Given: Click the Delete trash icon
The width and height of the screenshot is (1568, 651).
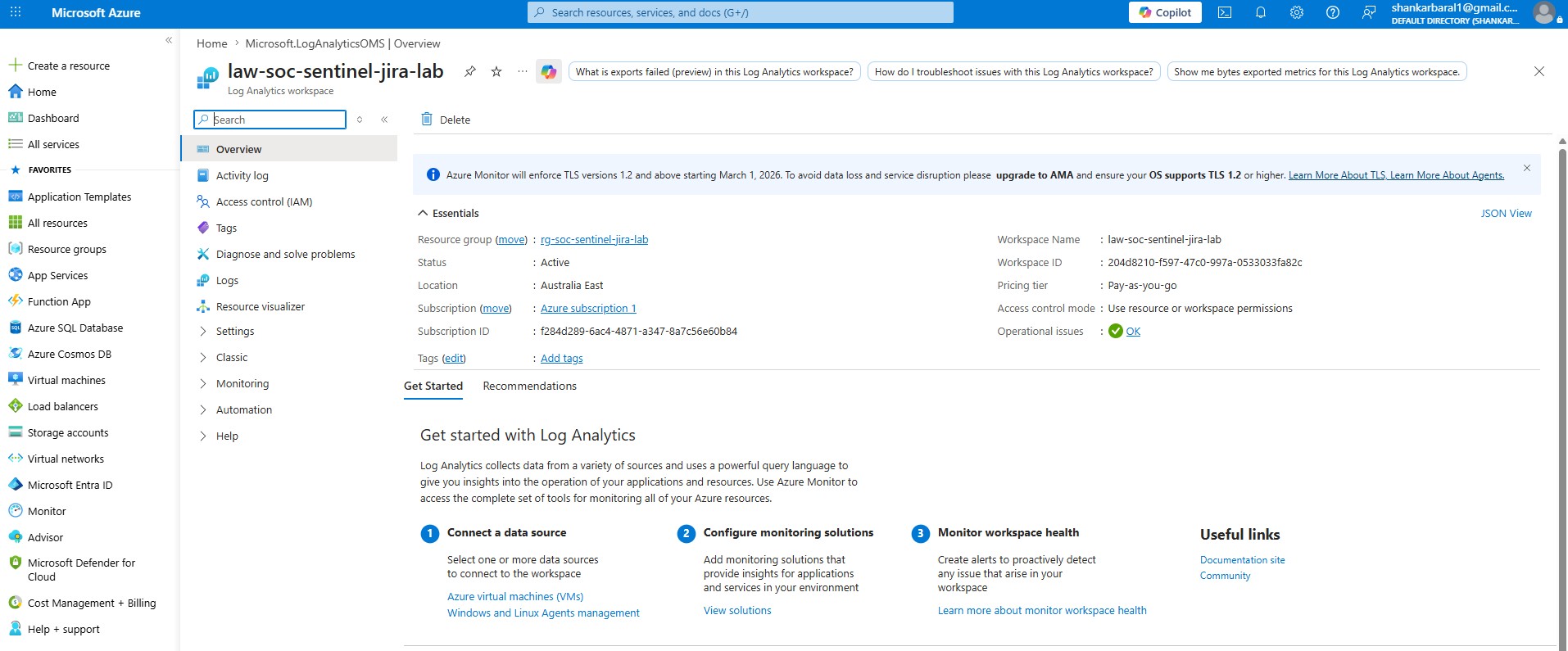Looking at the screenshot, I should pos(427,120).
